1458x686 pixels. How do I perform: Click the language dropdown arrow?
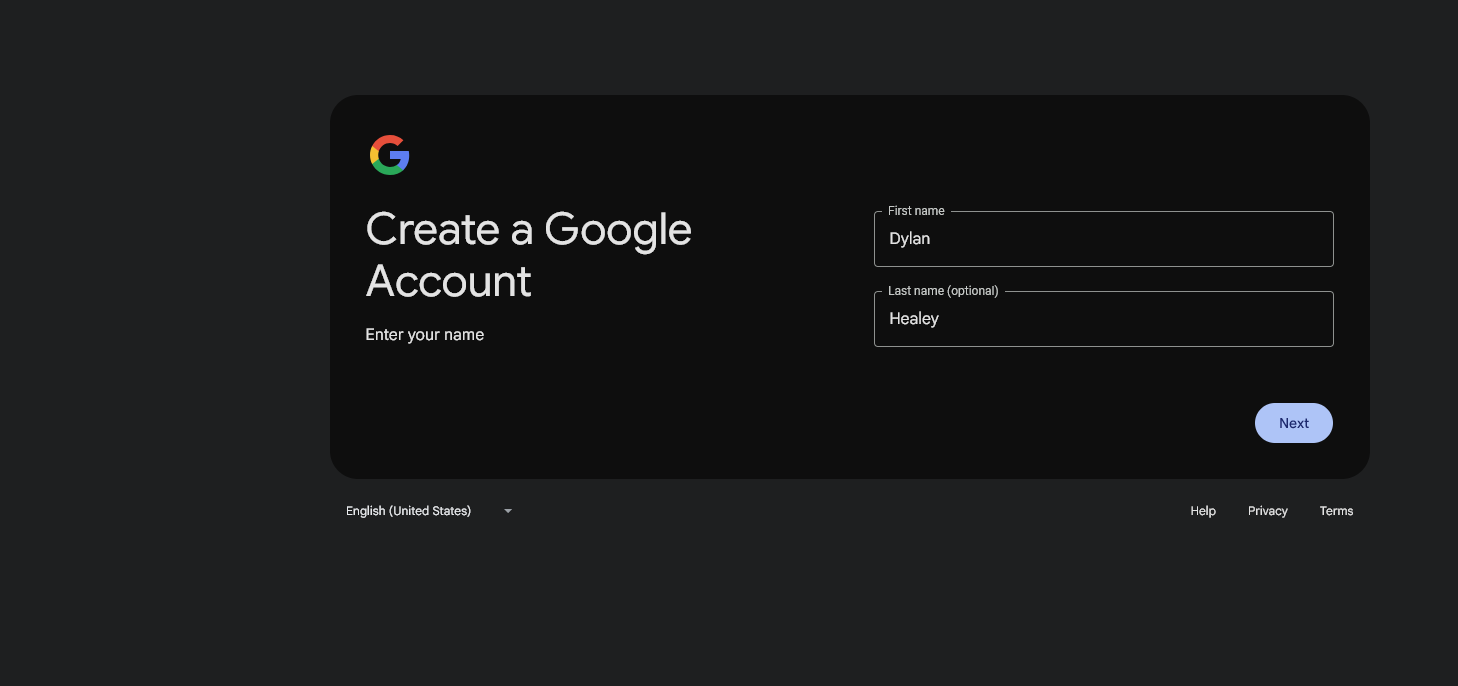(508, 511)
